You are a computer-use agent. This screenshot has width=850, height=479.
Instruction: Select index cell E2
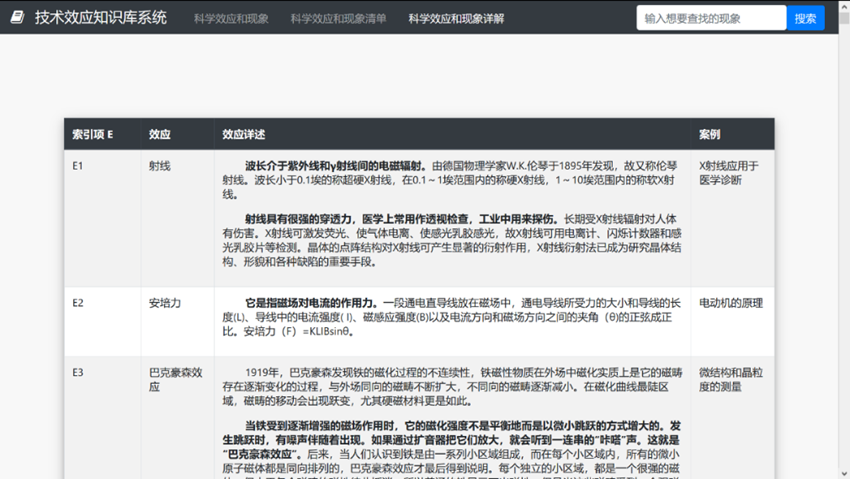[x=102, y=321]
